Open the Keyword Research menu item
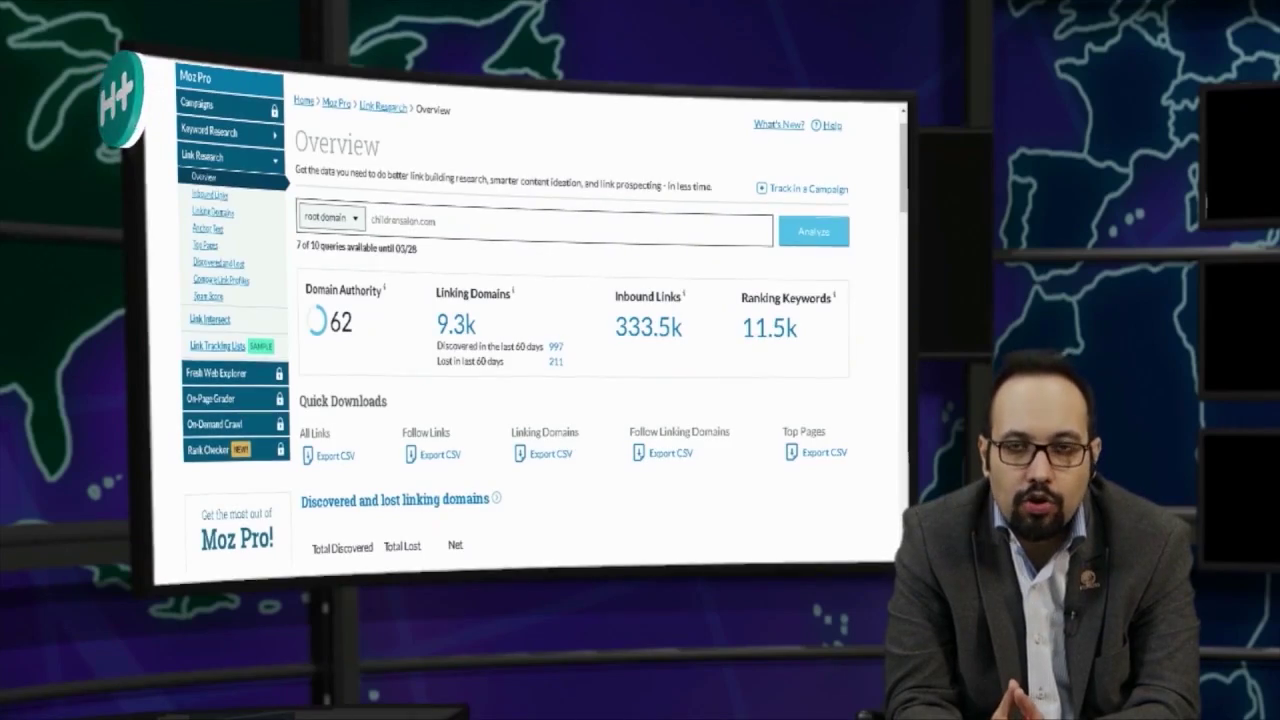 231,132
